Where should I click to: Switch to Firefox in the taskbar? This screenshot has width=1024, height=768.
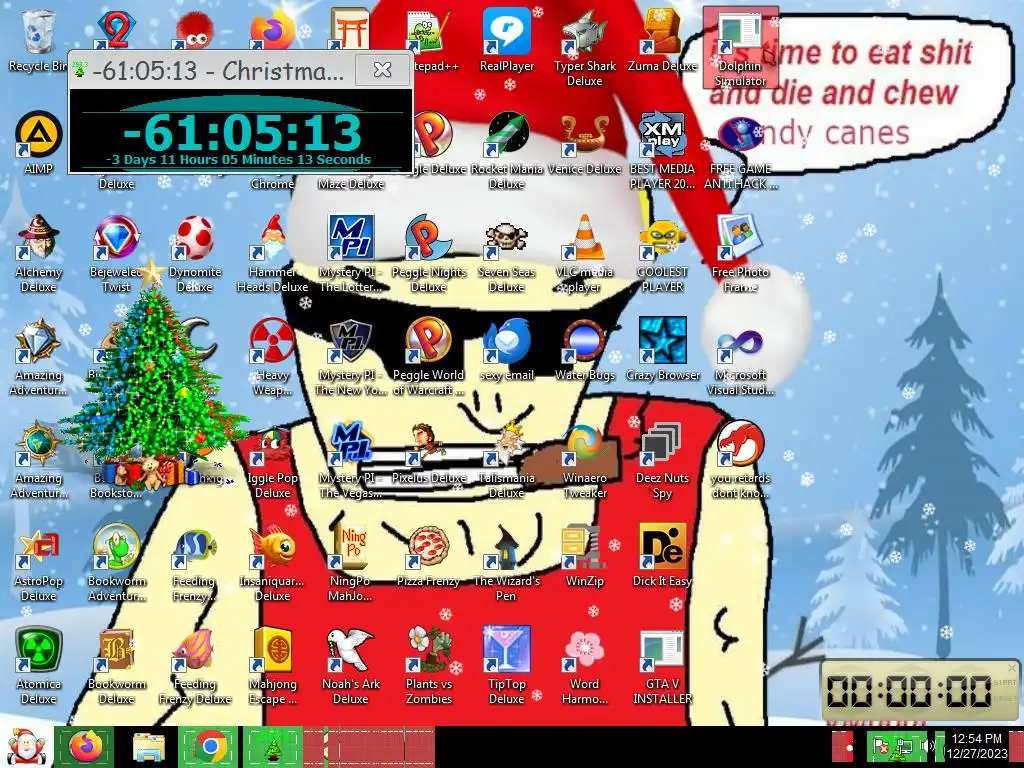pyautogui.click(x=86, y=746)
